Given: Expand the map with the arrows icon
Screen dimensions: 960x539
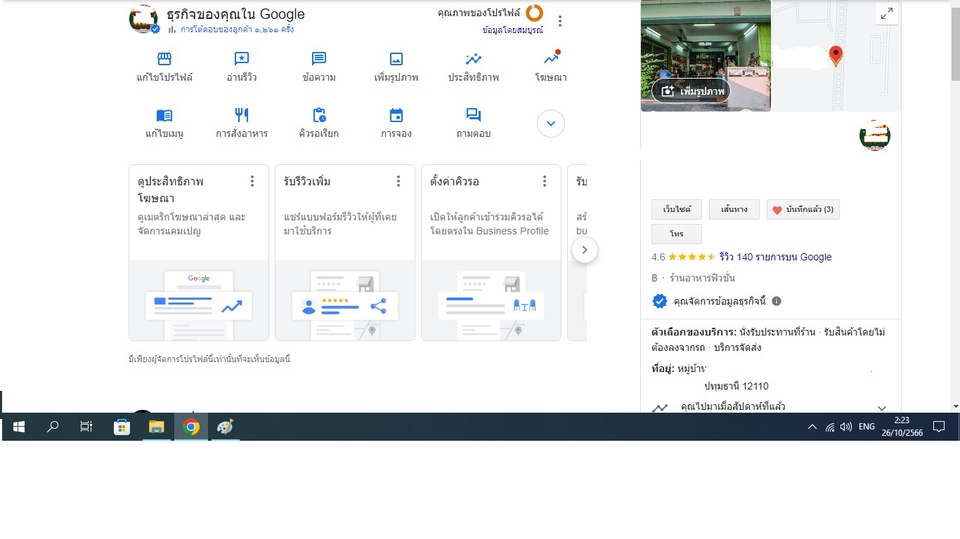Looking at the screenshot, I should coord(887,13).
